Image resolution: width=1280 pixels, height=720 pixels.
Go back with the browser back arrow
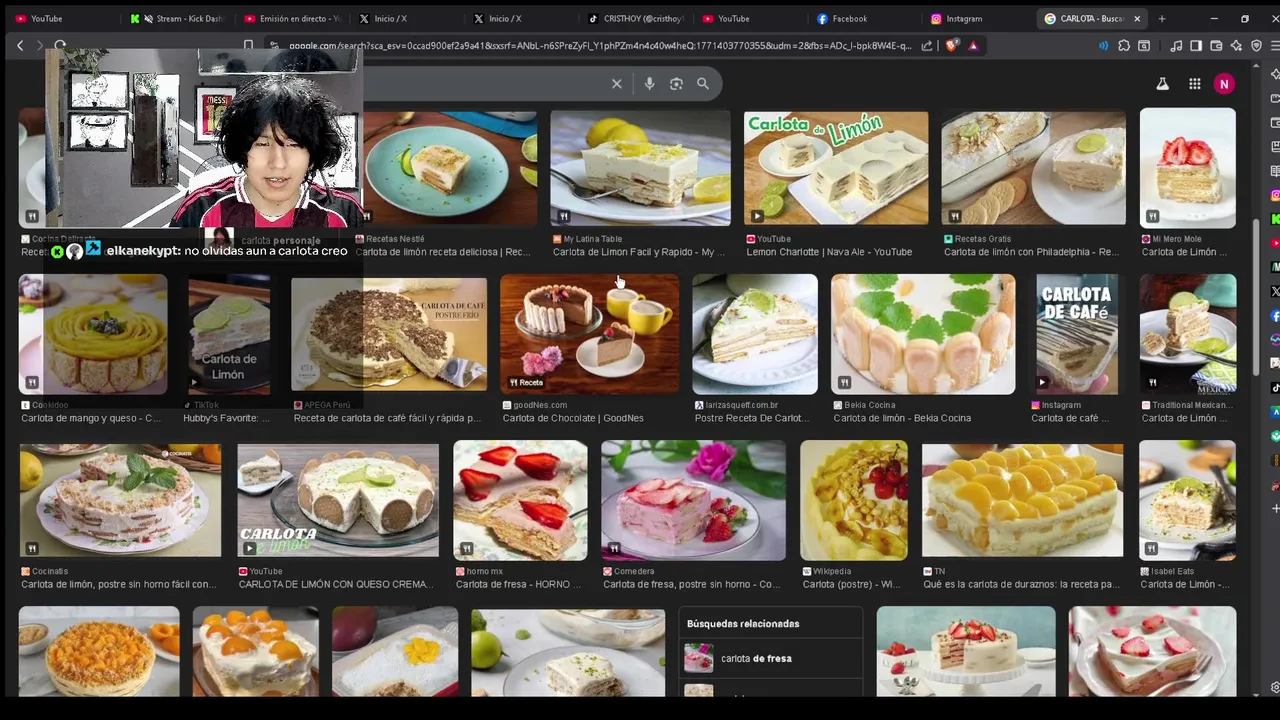click(20, 45)
